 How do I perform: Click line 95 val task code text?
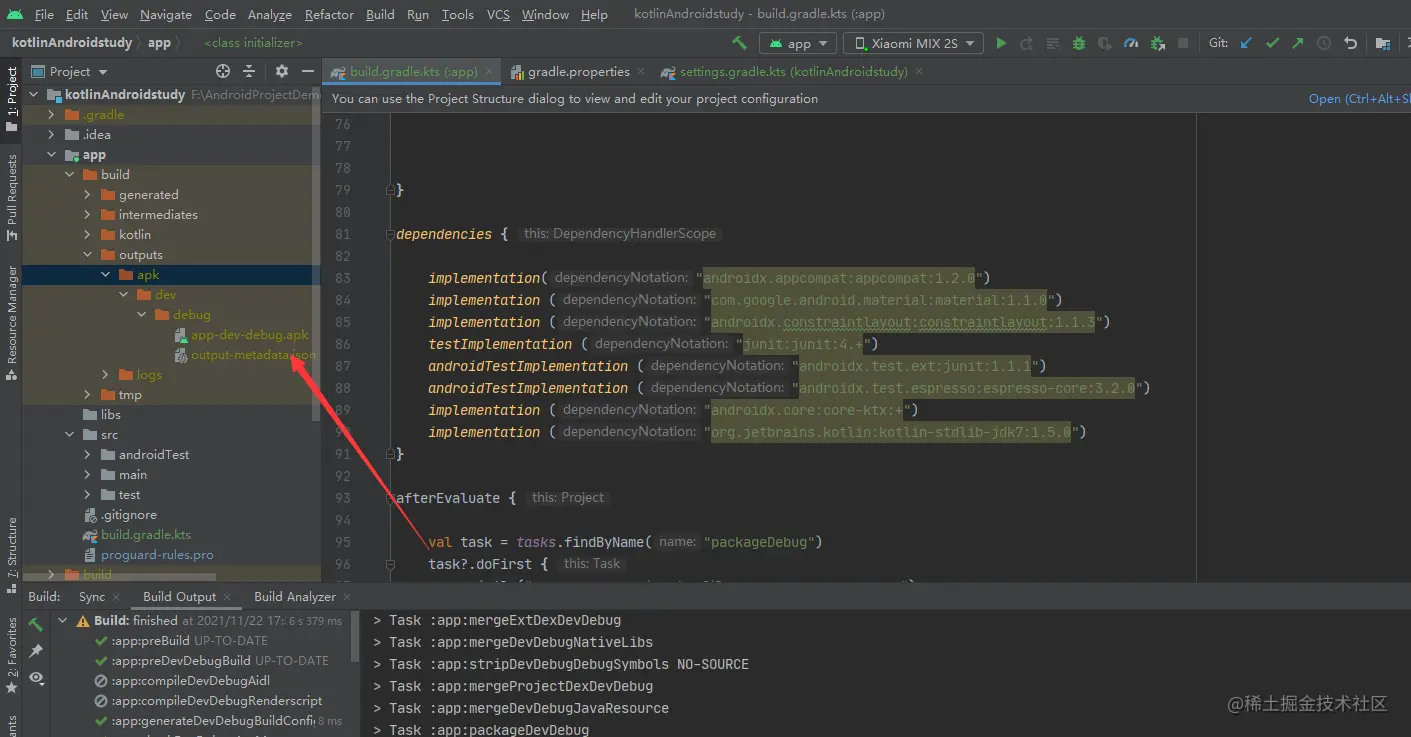tap(625, 542)
